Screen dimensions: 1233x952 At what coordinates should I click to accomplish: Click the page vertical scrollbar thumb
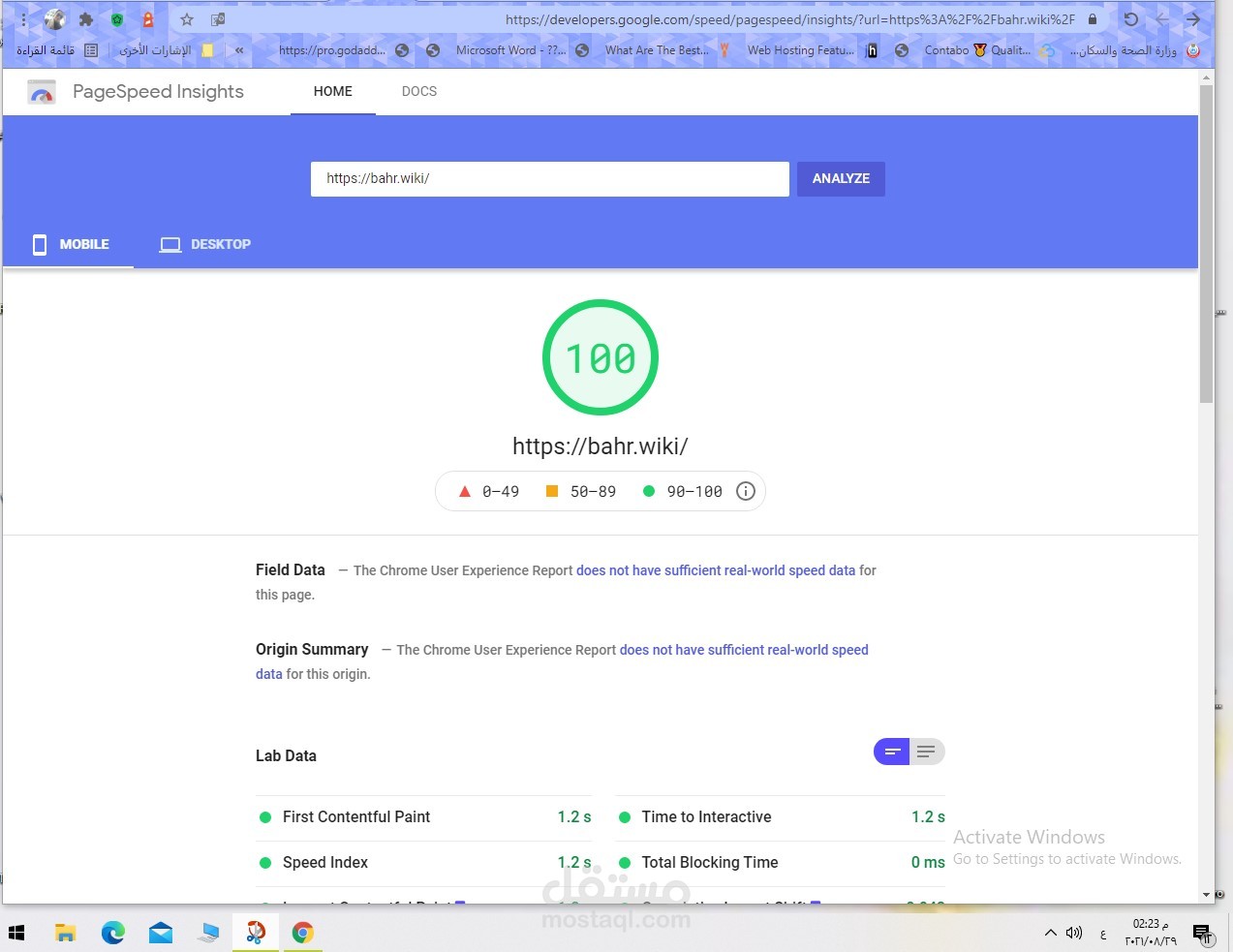[1206, 244]
